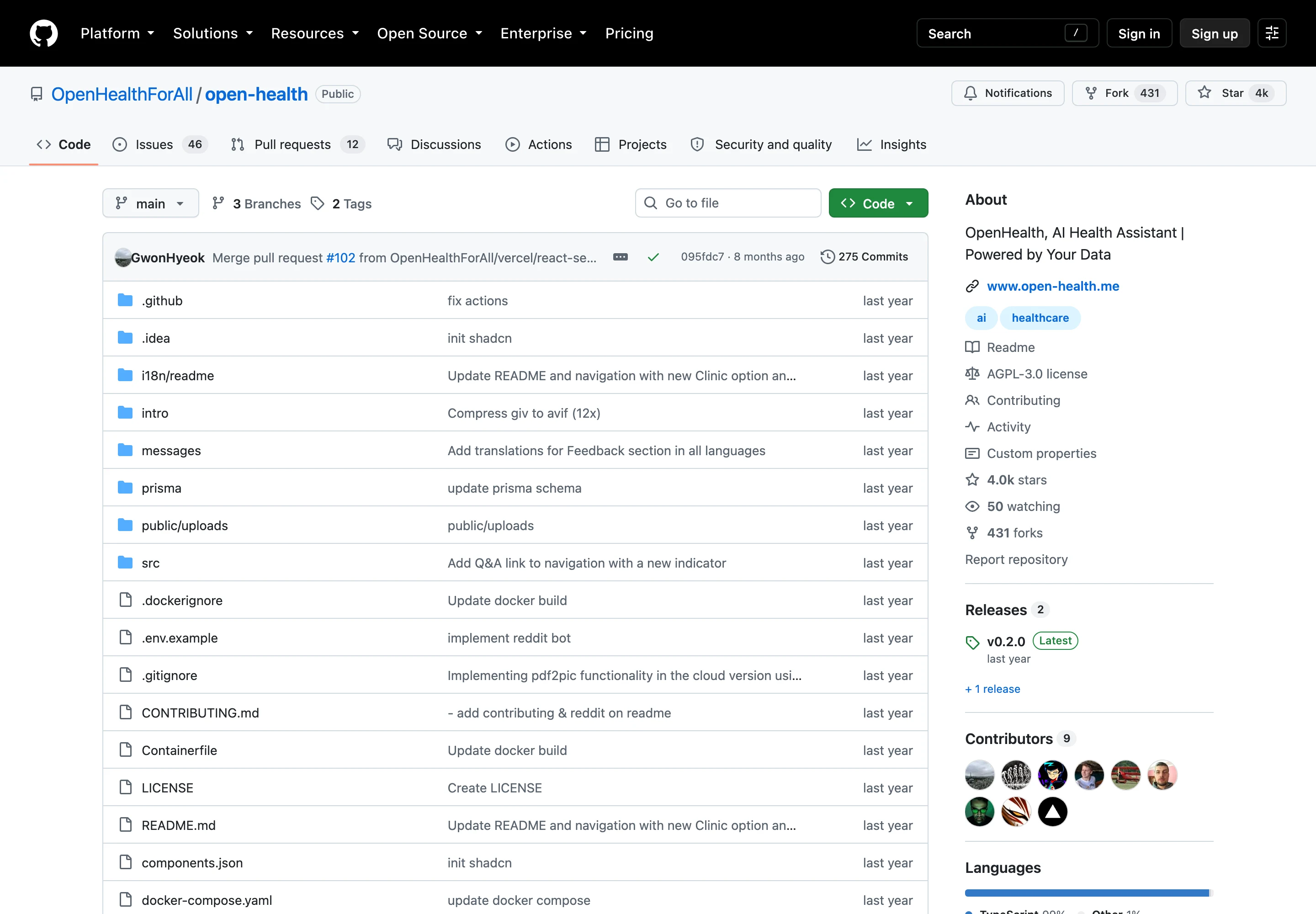Open the .github folder icon
1316x914 pixels.
[125, 300]
